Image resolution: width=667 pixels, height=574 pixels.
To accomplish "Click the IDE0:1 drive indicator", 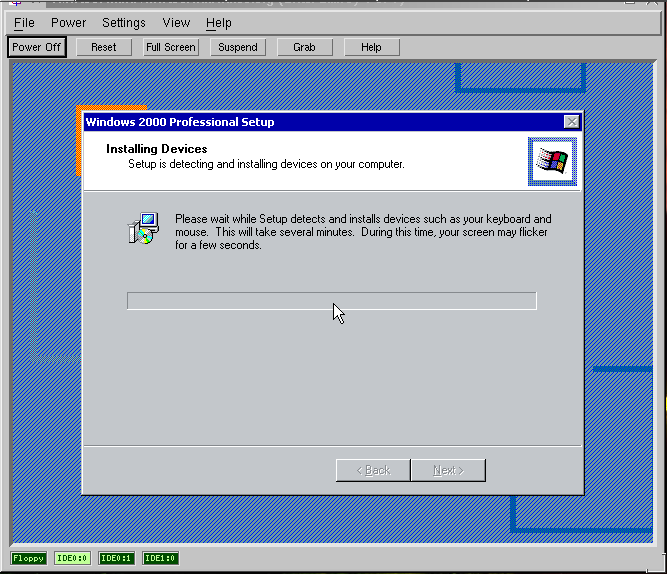I will click(x=116, y=558).
